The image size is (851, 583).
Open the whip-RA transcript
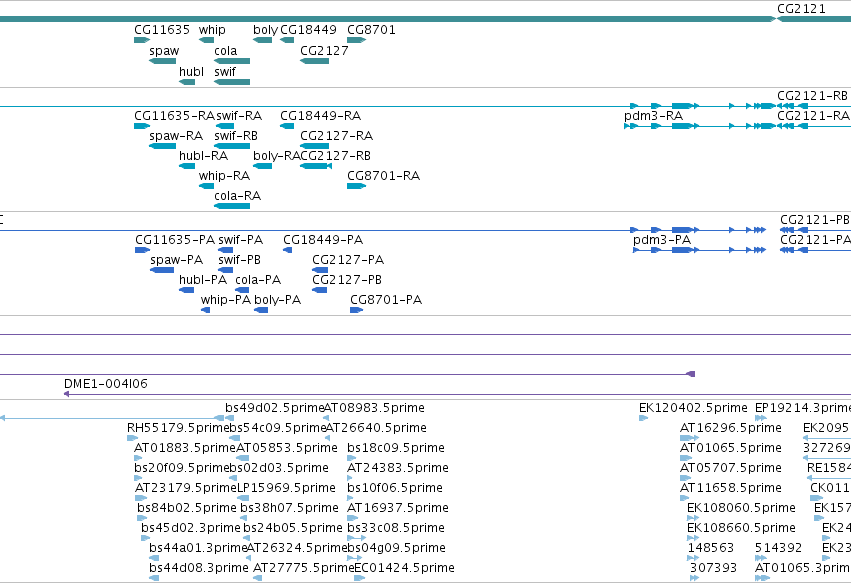(x=206, y=186)
